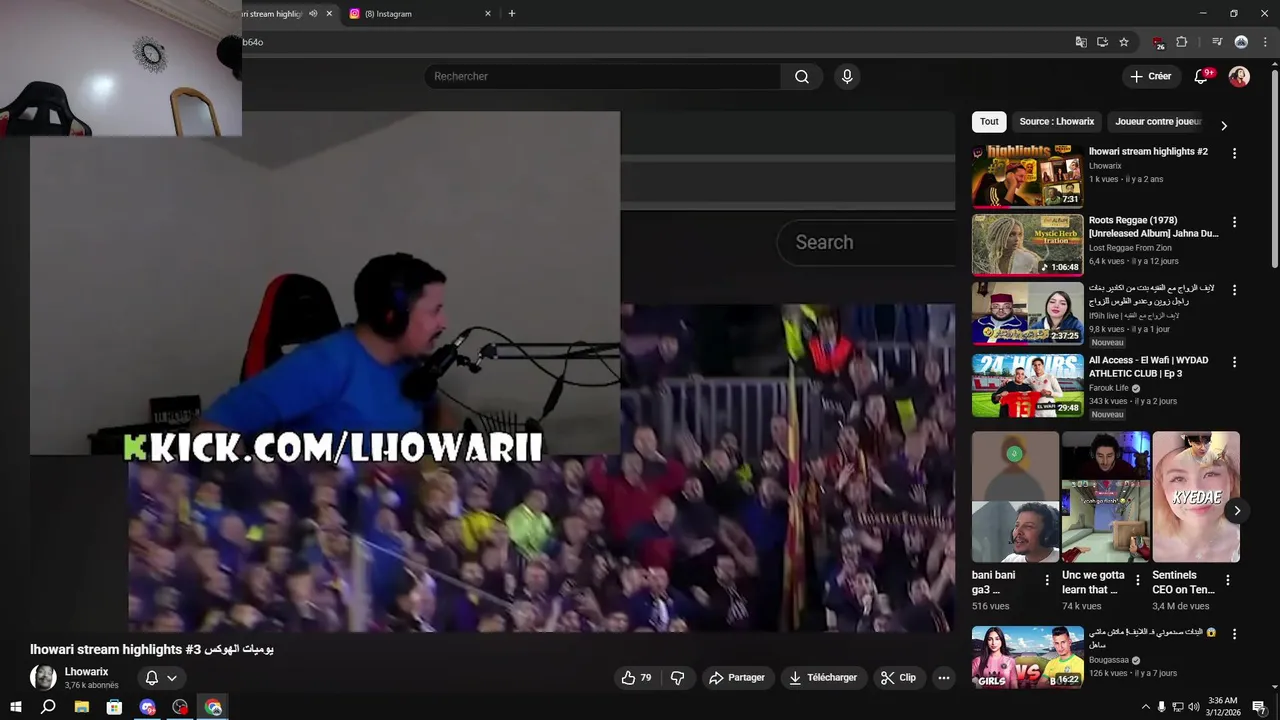Open the volume control in system tray
This screenshot has height=720, width=1280.
tap(1193, 707)
